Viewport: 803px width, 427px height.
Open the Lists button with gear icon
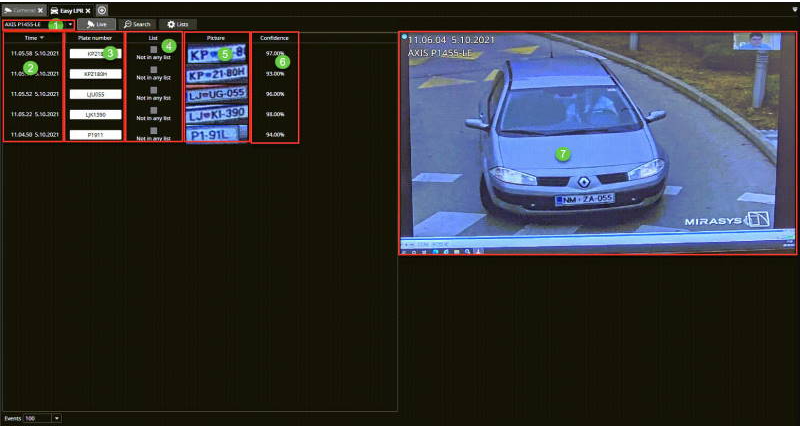[178, 23]
